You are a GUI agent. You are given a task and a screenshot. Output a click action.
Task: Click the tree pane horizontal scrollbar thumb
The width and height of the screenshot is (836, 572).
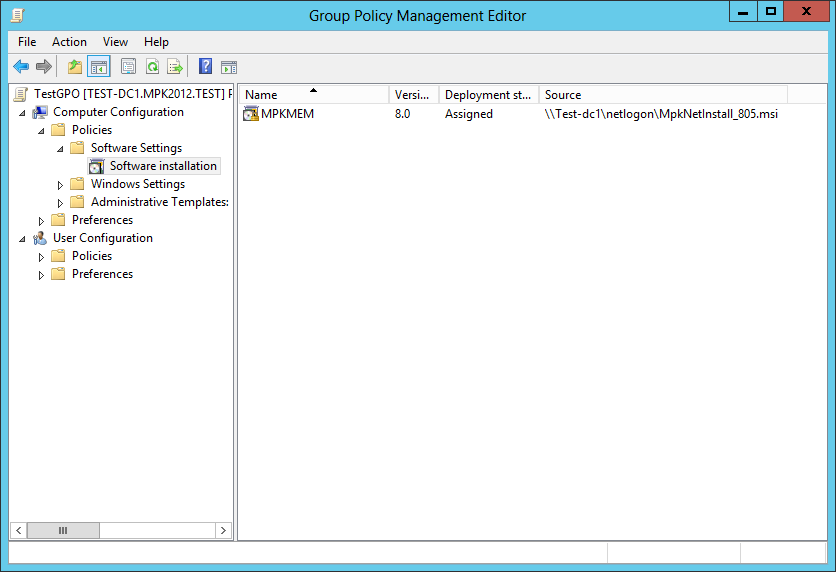(x=63, y=530)
